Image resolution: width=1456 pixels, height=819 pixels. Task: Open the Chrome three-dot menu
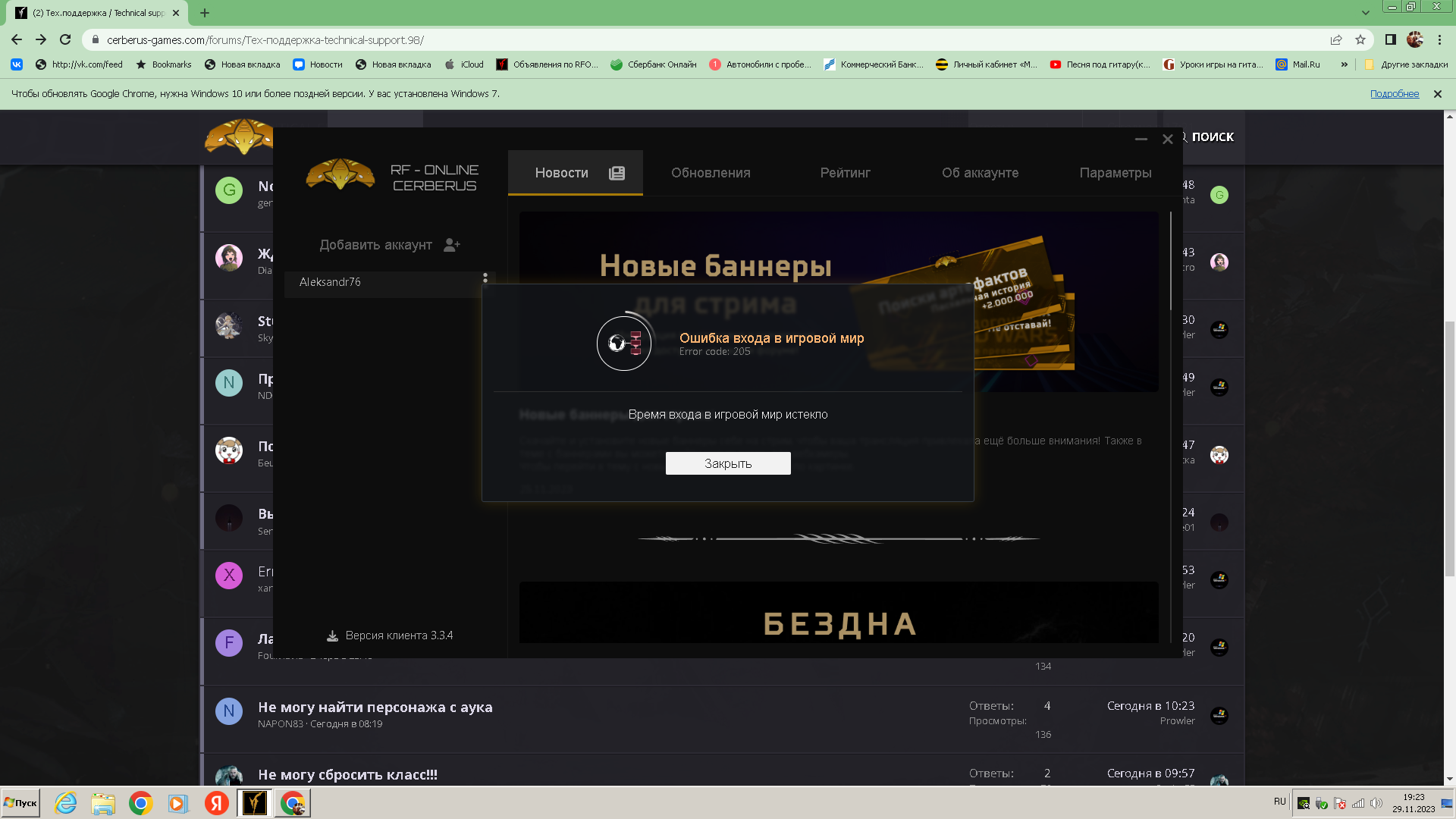point(1439,39)
